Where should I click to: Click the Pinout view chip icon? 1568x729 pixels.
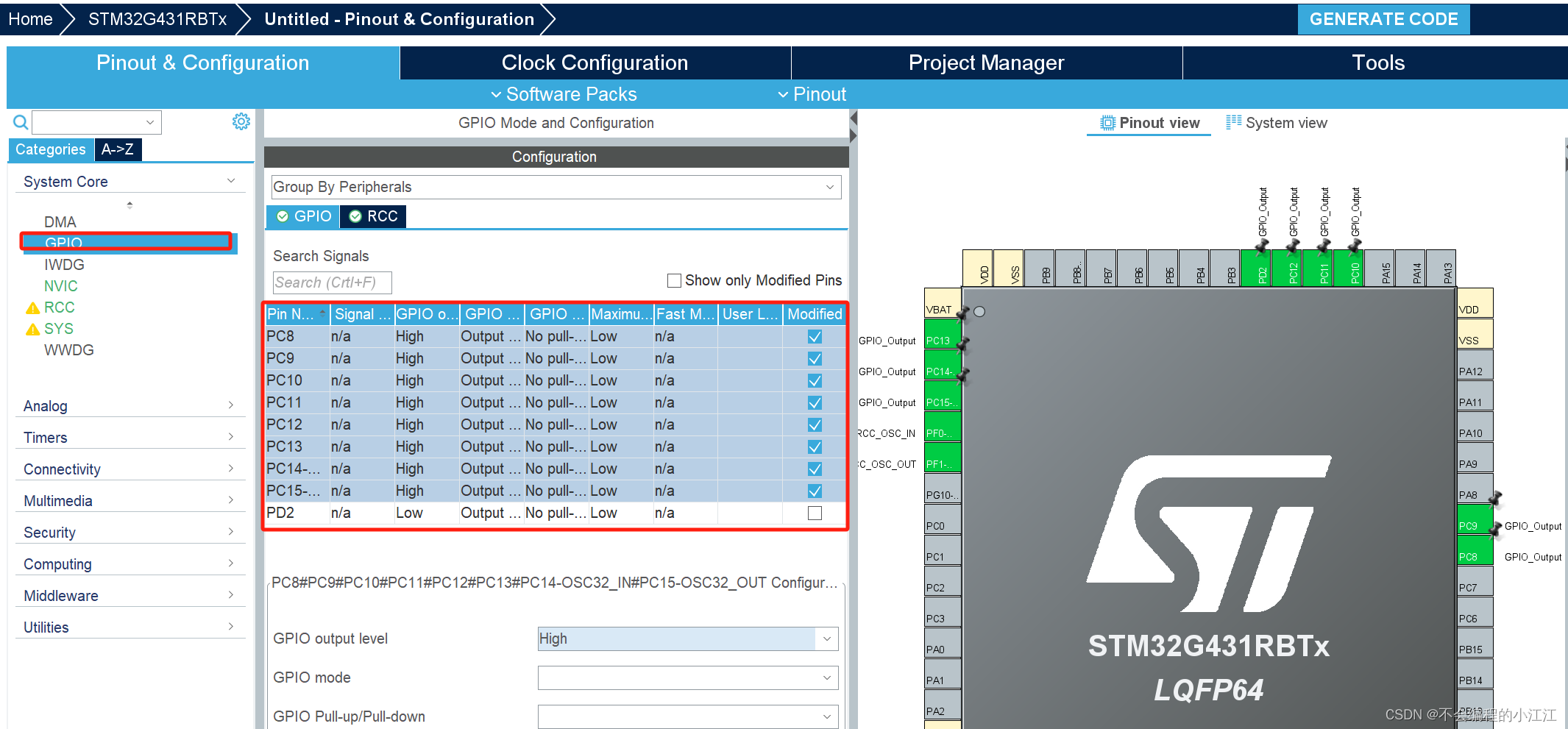pos(1107,123)
